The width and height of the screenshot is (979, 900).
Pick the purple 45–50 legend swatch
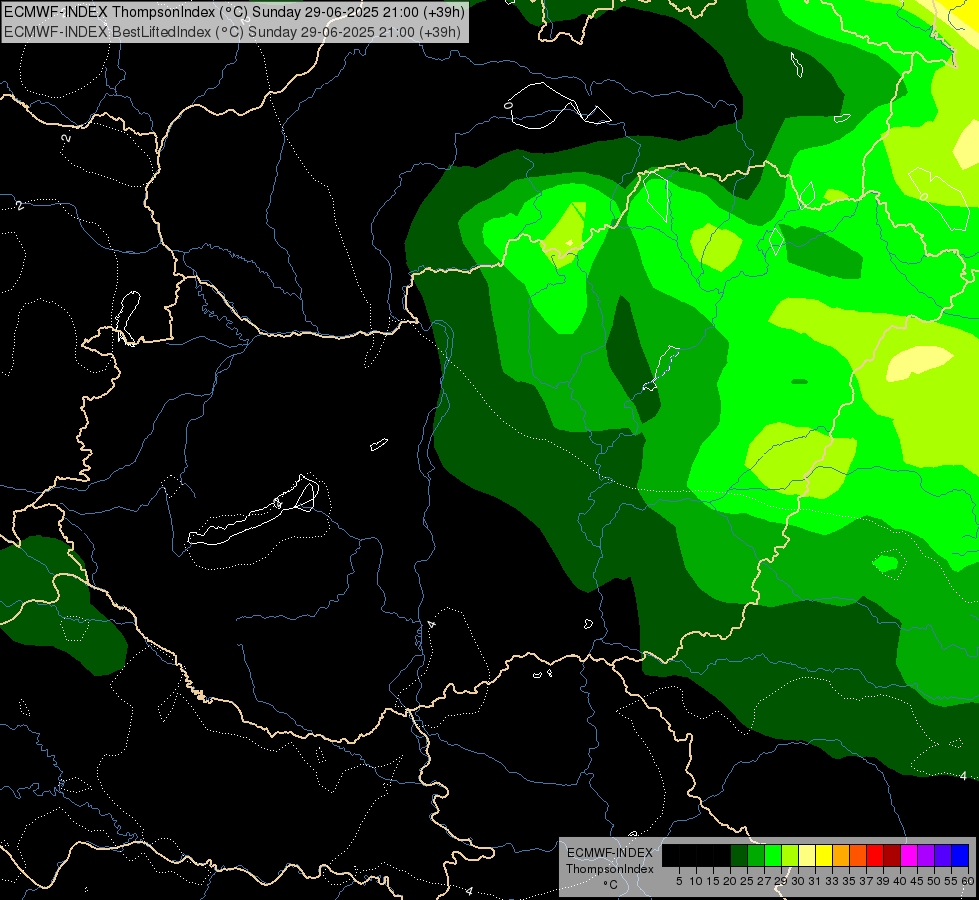tap(926, 855)
